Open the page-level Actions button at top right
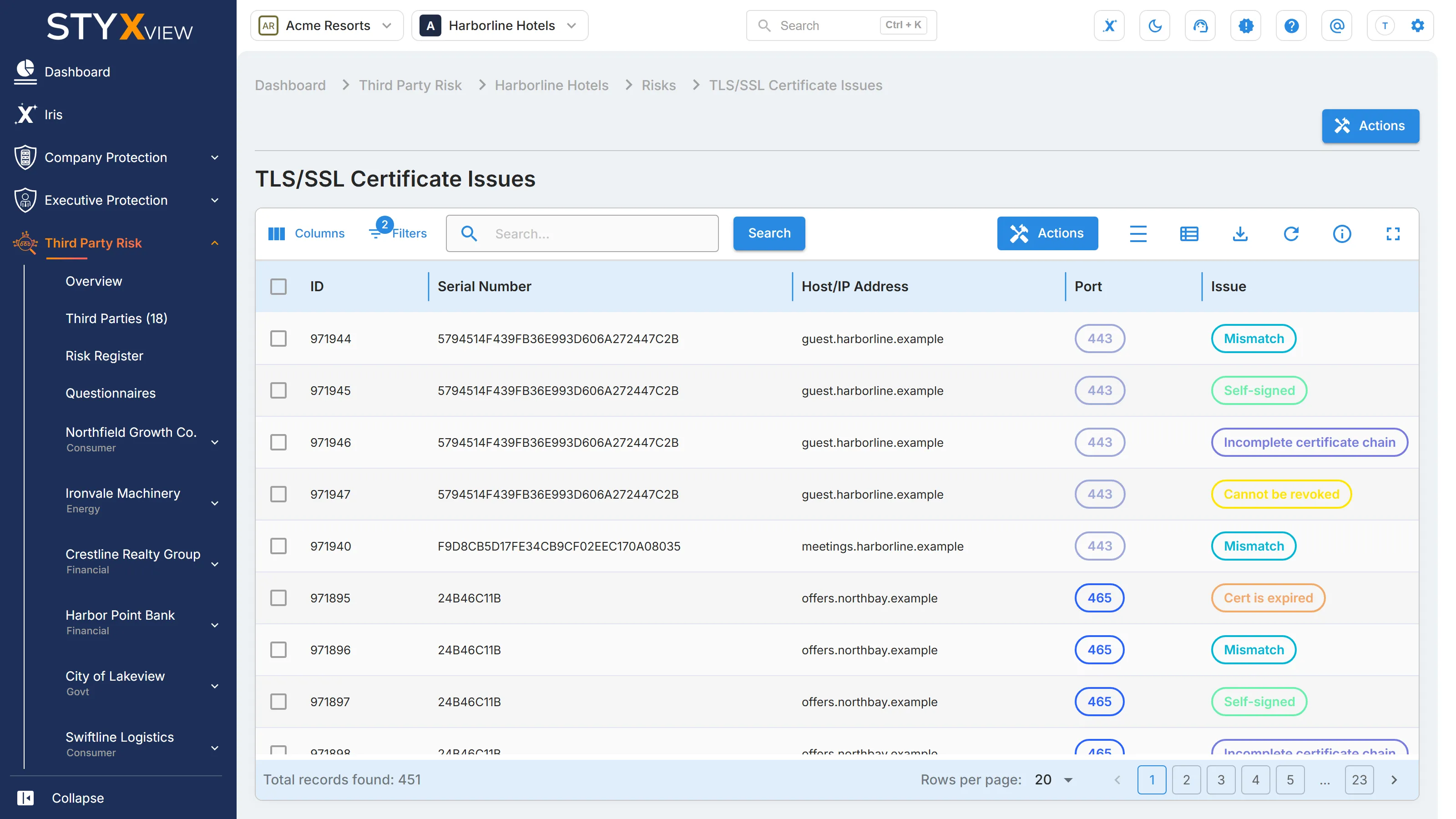 [1370, 126]
